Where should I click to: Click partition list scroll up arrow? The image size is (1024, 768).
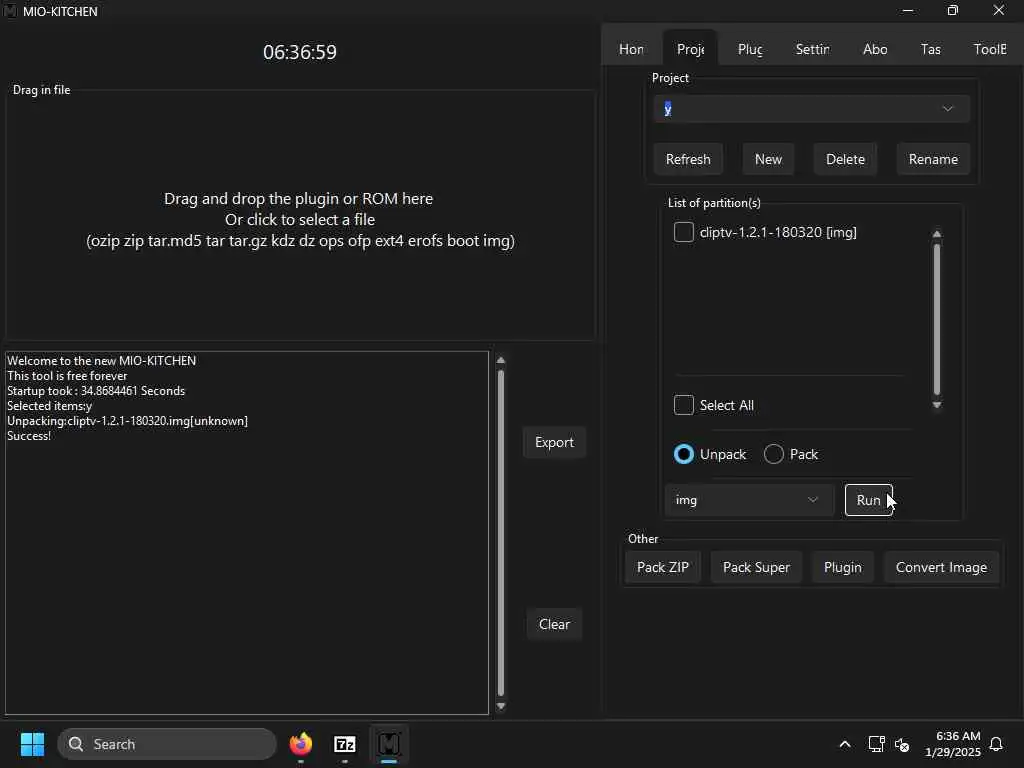click(x=937, y=234)
